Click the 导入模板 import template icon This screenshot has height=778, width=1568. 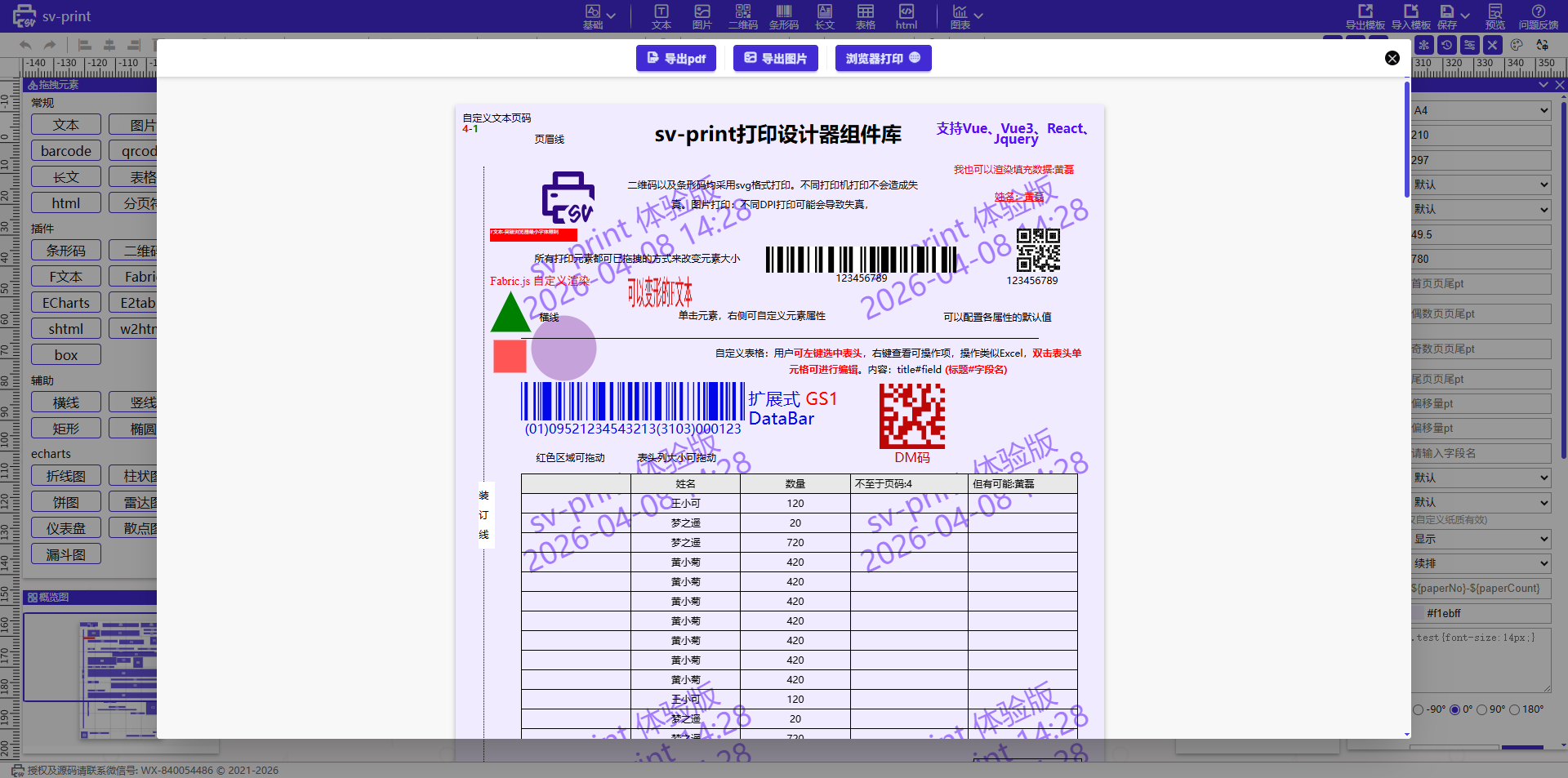point(1410,16)
